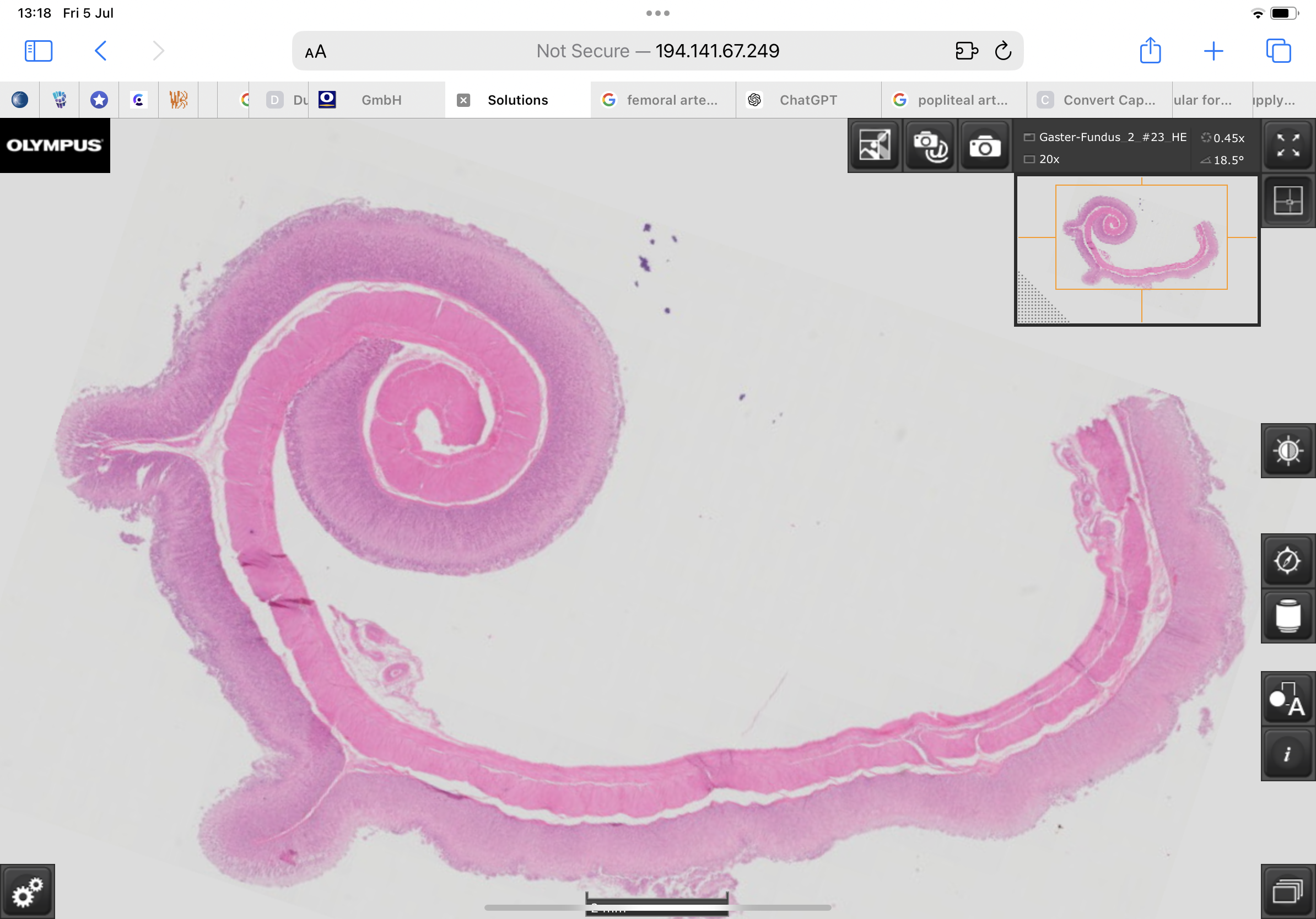Viewport: 1316px width, 919px height.
Task: Toggle fullscreen with the expand arrows icon
Action: [x=1287, y=145]
